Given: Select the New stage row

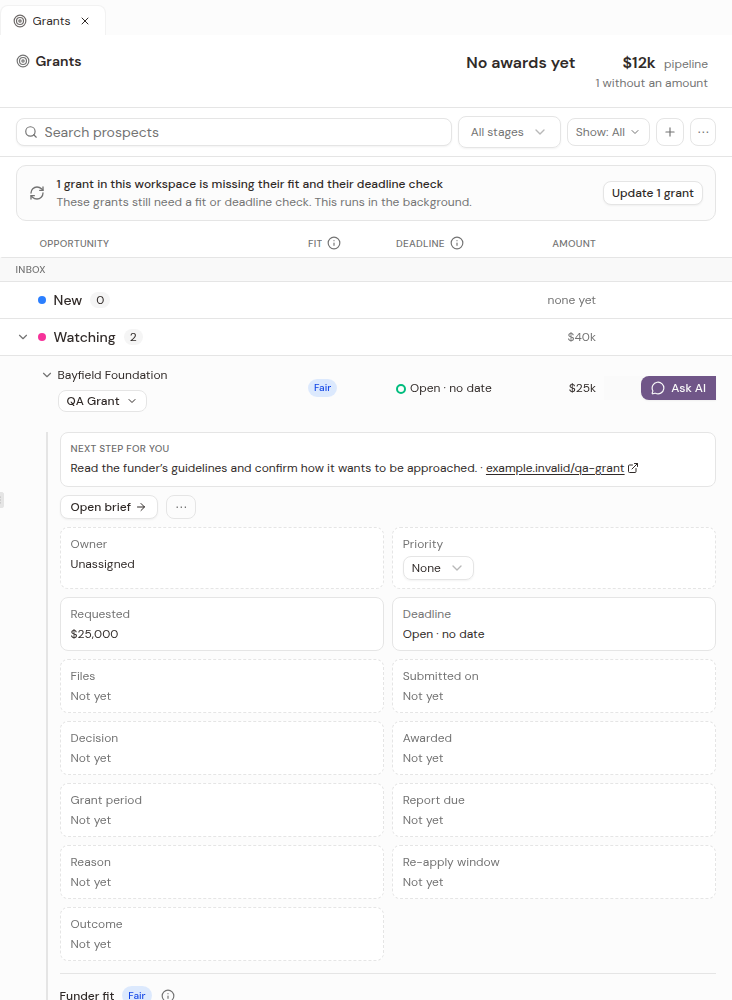Looking at the screenshot, I should 366,300.
